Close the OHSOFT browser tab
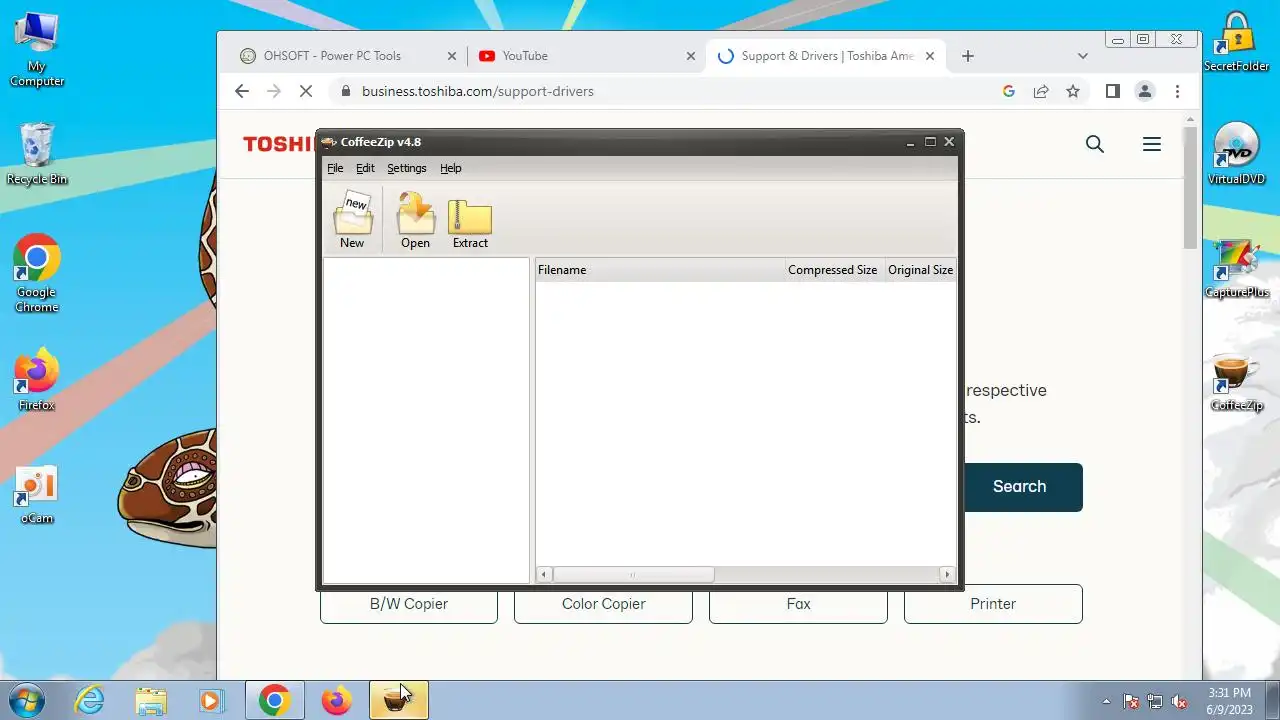 (452, 56)
